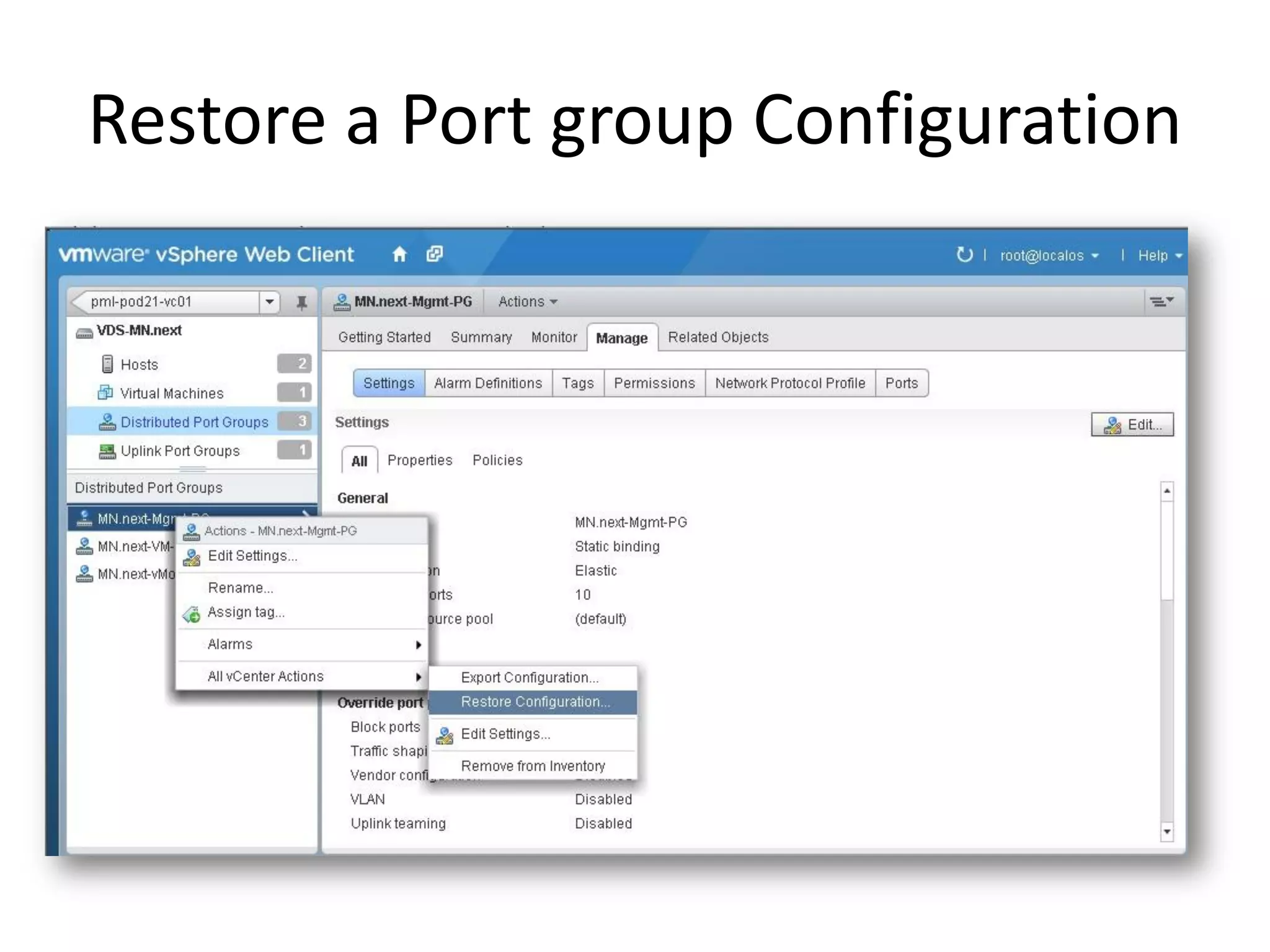Image resolution: width=1270 pixels, height=952 pixels.
Task: Select Edit Settings... in the submenu
Action: 533,734
